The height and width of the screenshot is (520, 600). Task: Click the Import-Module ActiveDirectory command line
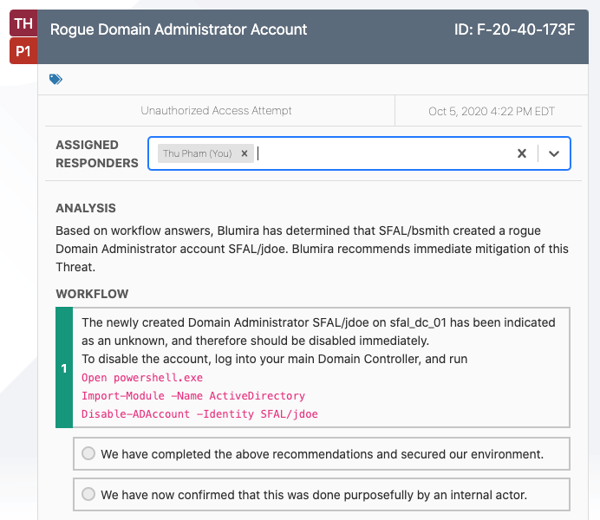coord(193,396)
